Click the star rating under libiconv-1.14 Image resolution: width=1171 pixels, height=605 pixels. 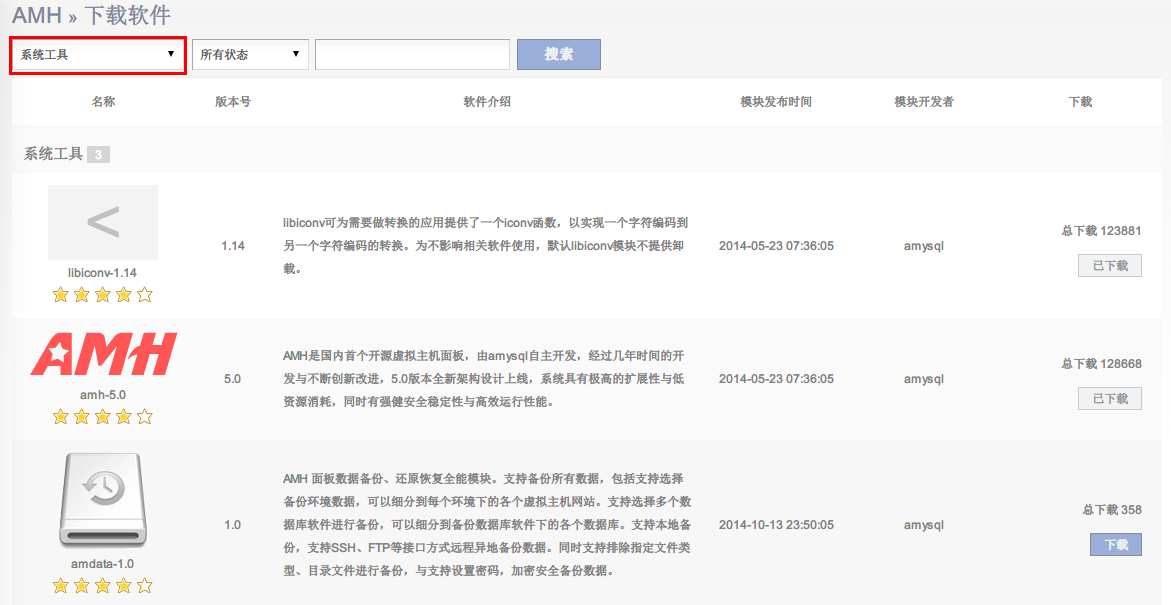[103, 294]
